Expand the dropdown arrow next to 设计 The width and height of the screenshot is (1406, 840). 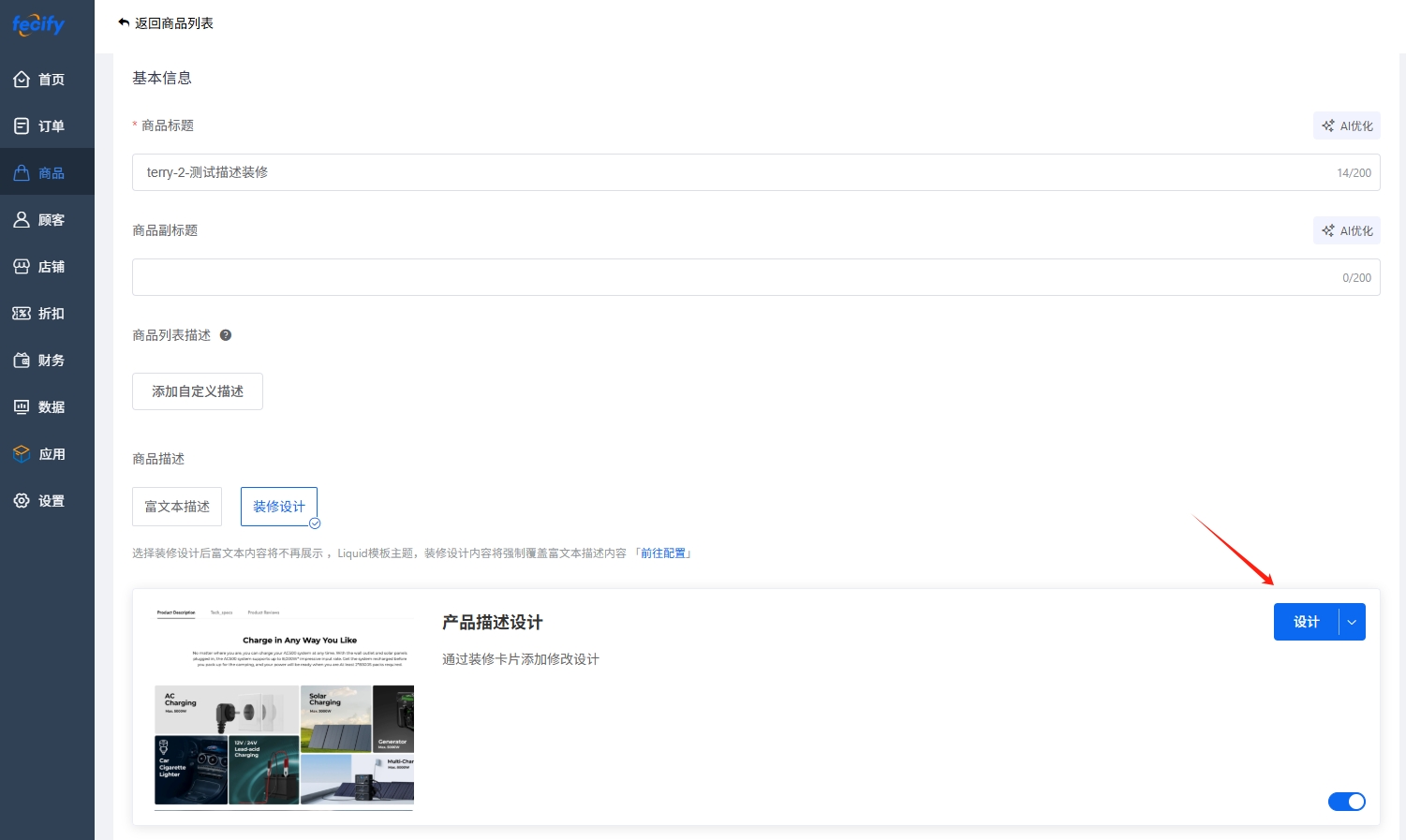[x=1352, y=623]
